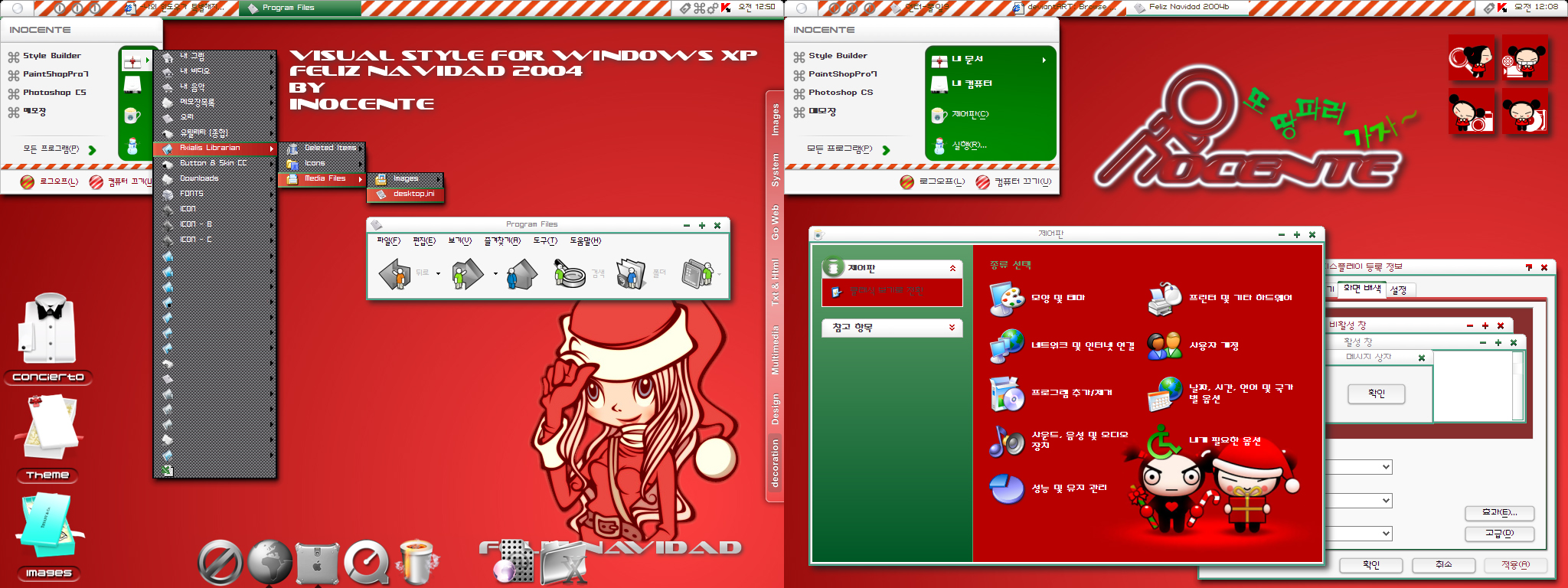1568x588 pixels.
Task: Click the 취소 button
Action: pos(1443,565)
